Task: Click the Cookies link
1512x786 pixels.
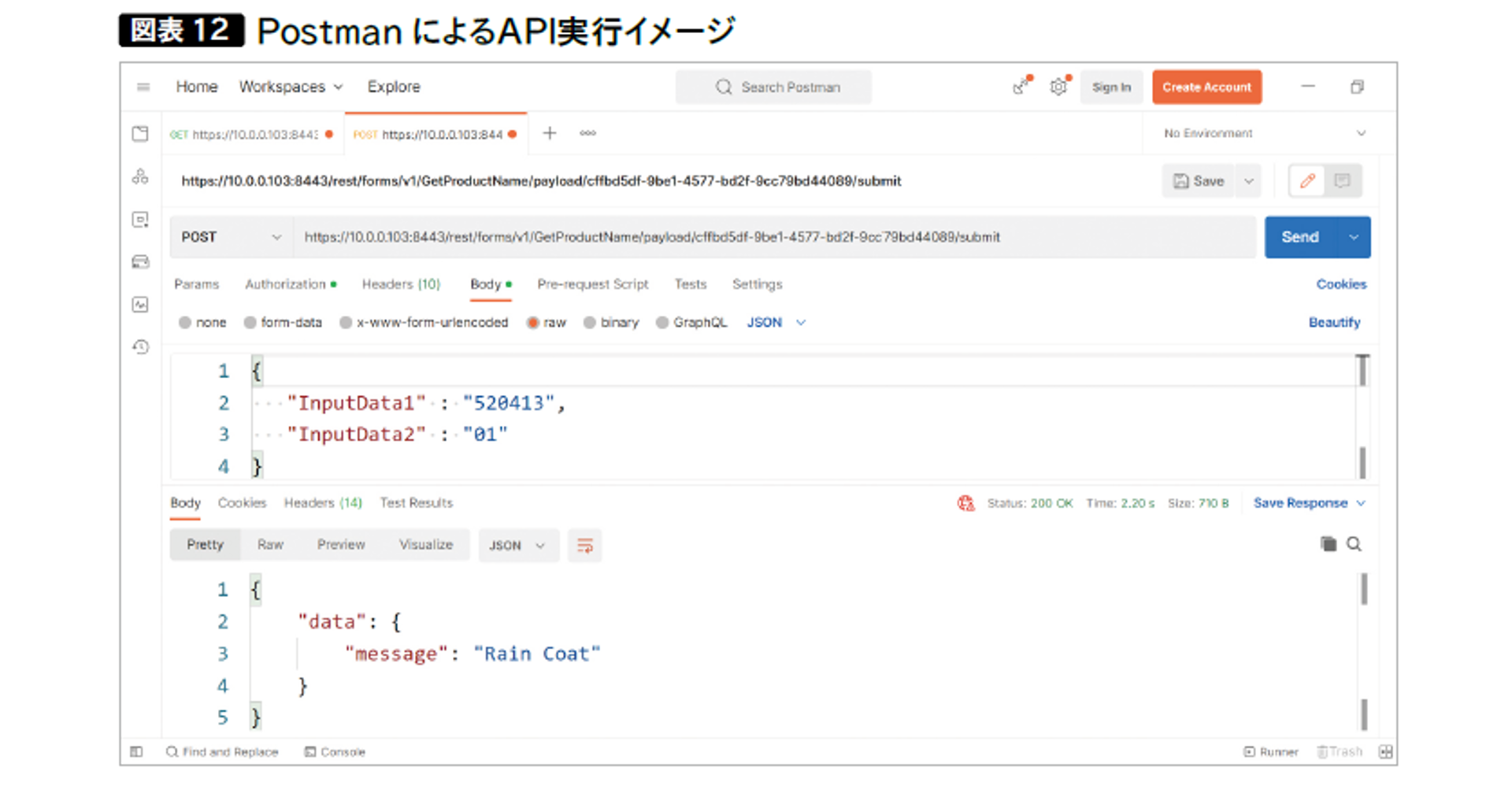Action: (x=1341, y=284)
